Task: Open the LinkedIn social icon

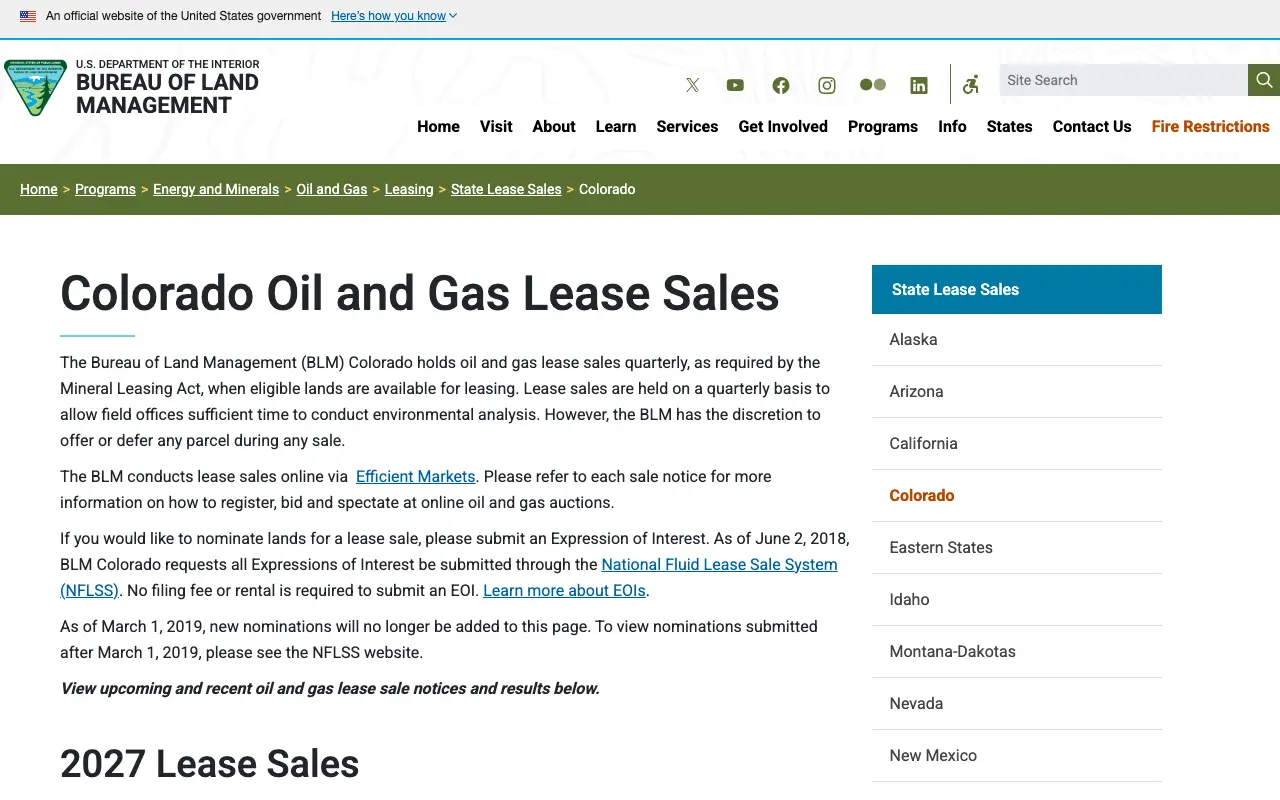Action: [919, 85]
